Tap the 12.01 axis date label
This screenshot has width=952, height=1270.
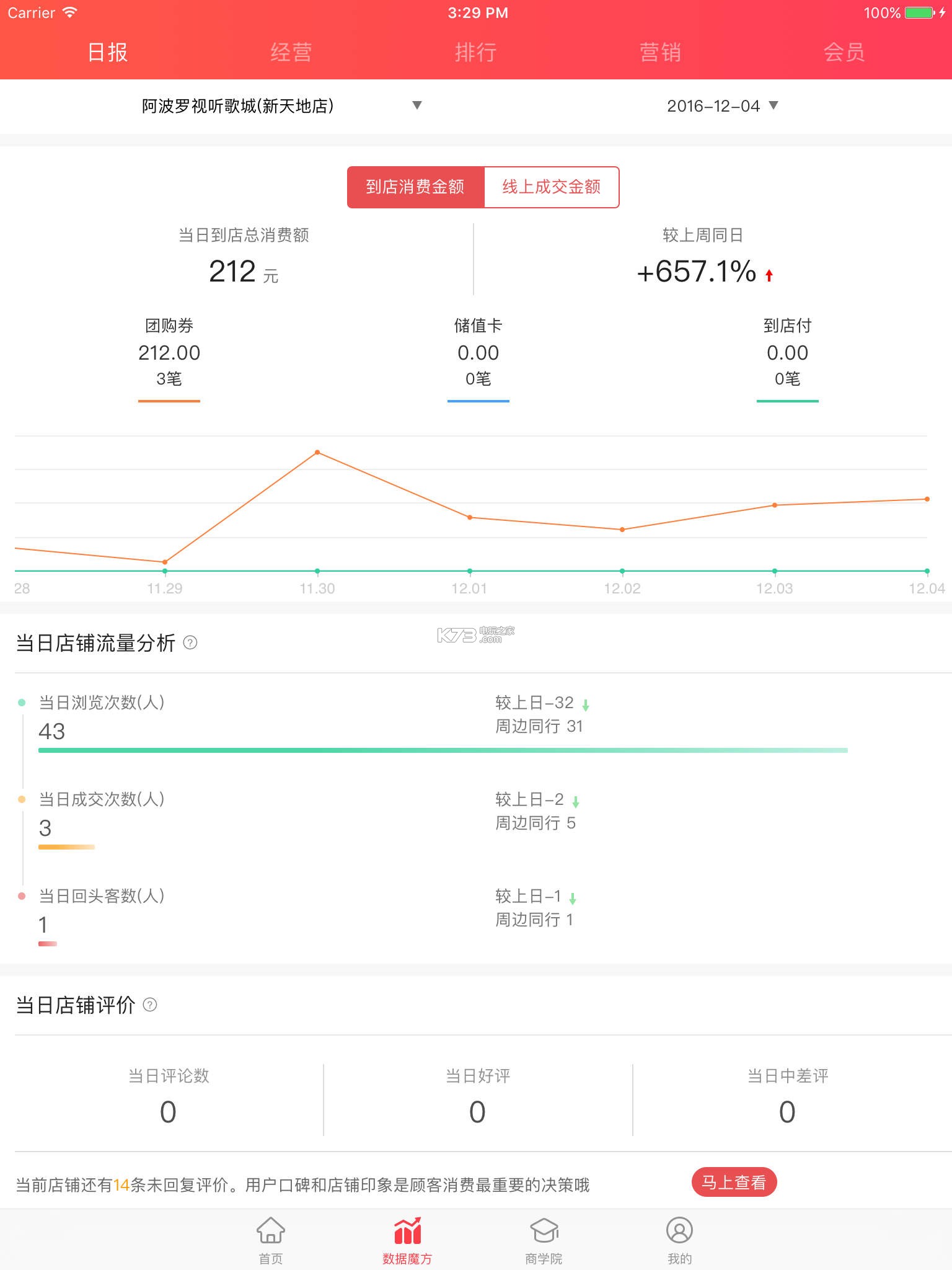click(x=469, y=588)
